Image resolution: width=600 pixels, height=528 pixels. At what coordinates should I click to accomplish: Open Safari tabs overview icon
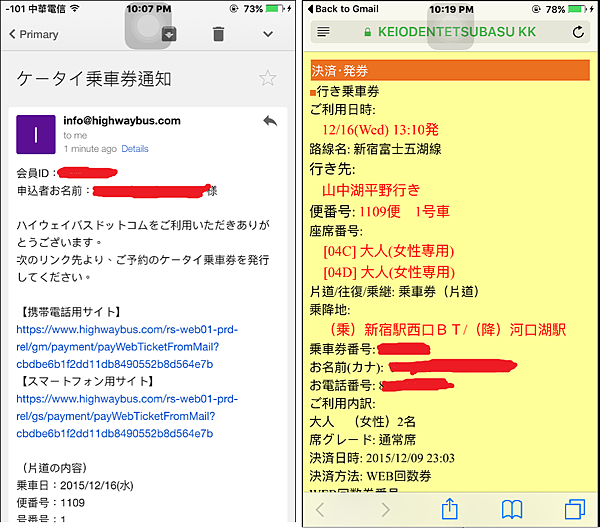tap(575, 509)
